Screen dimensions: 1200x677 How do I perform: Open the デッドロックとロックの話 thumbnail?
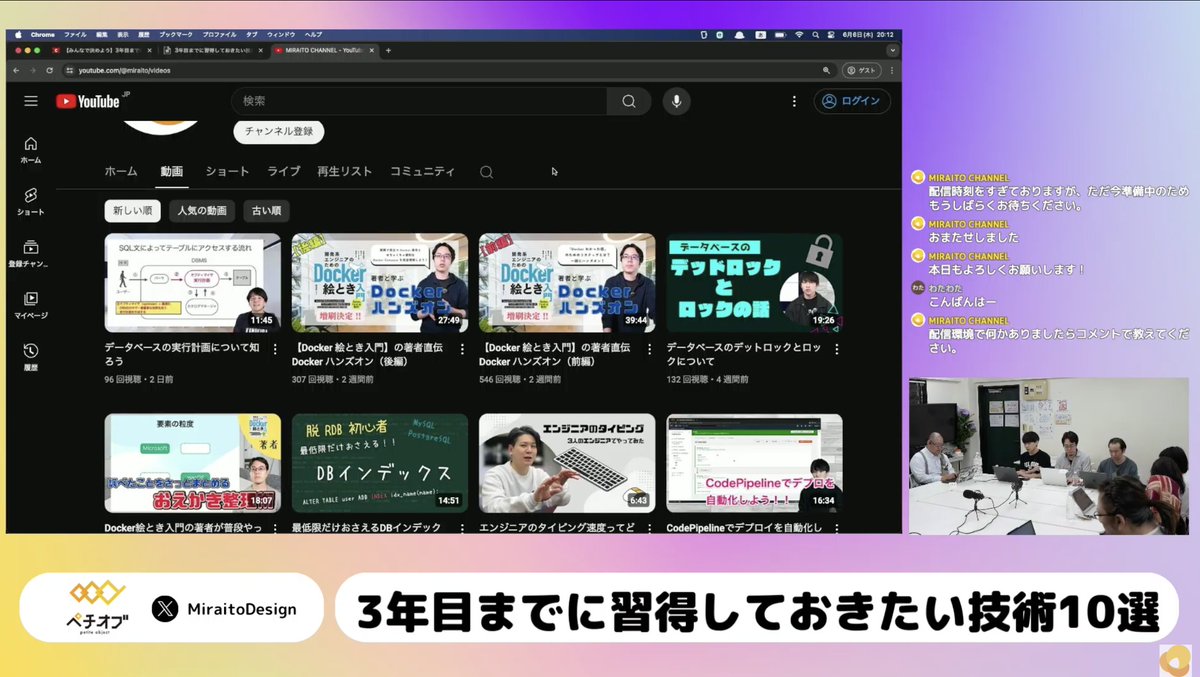[x=754, y=283]
